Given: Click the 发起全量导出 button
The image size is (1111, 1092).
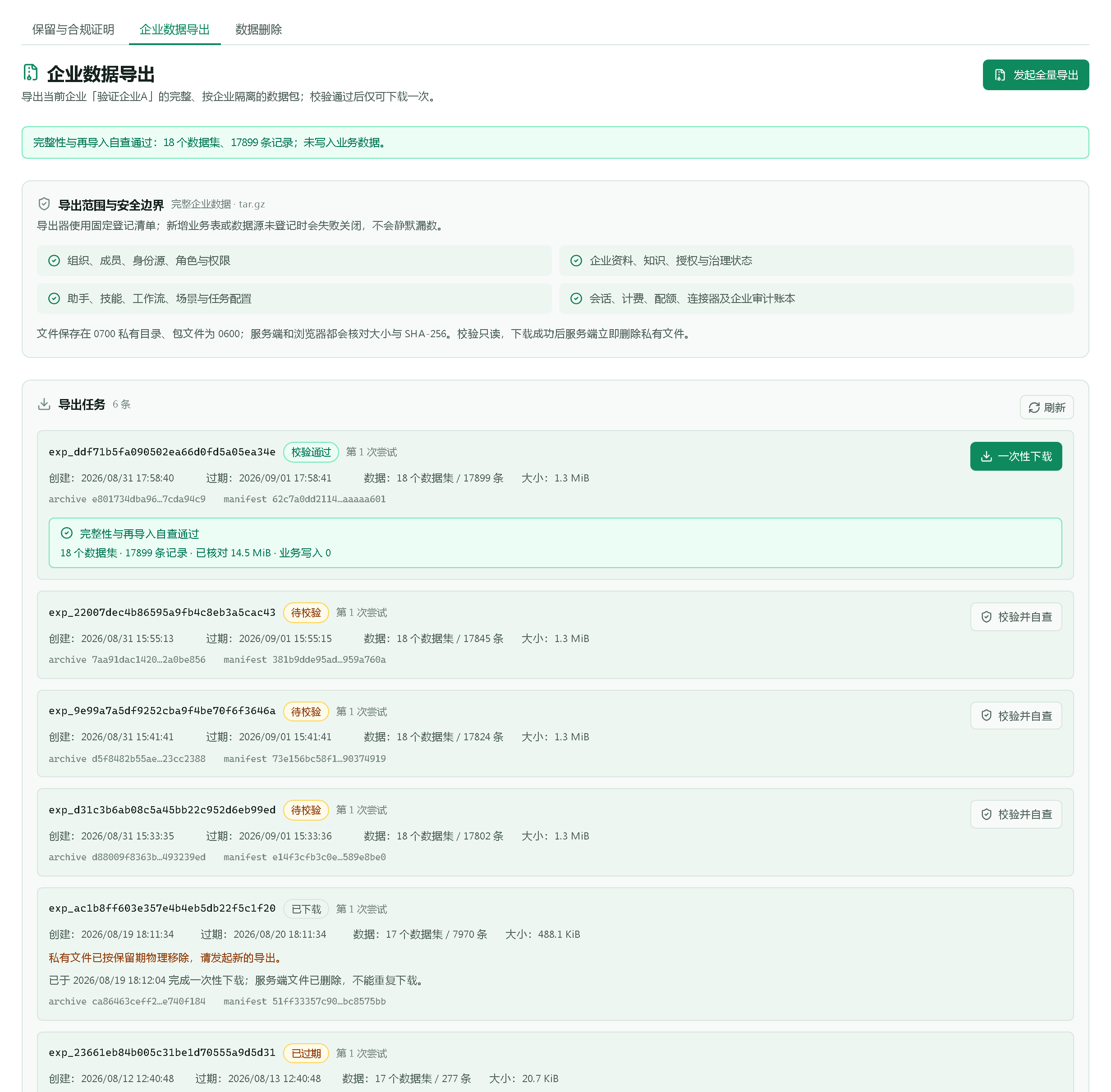Looking at the screenshot, I should pos(1035,75).
